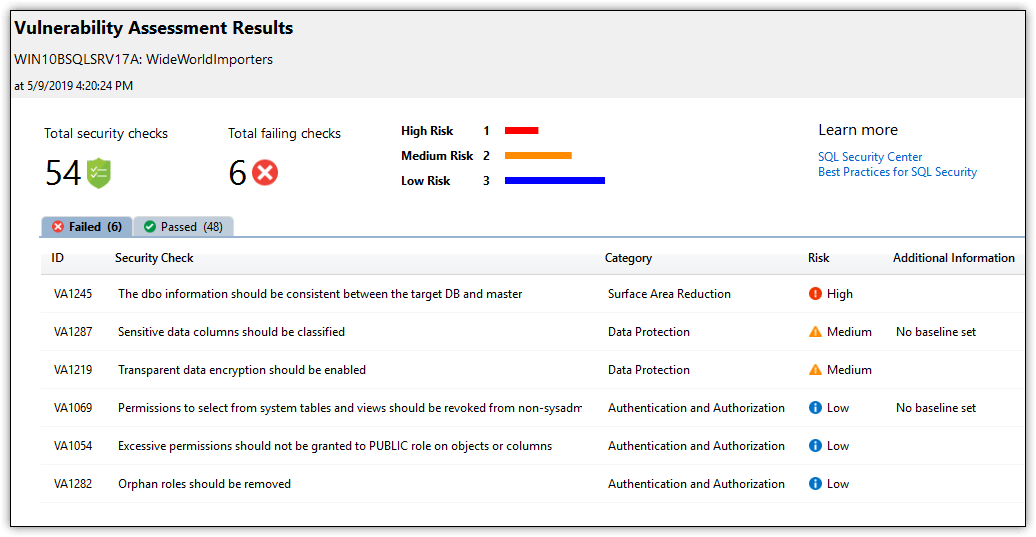The image size is (1036, 537).
Task: Open the SQL Security Center link
Action: (x=870, y=157)
